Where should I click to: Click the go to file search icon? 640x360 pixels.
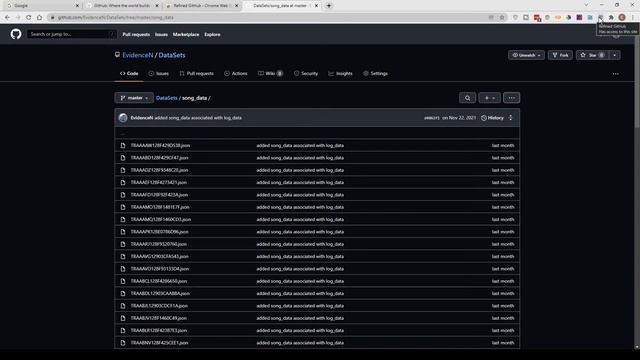pyautogui.click(x=467, y=98)
